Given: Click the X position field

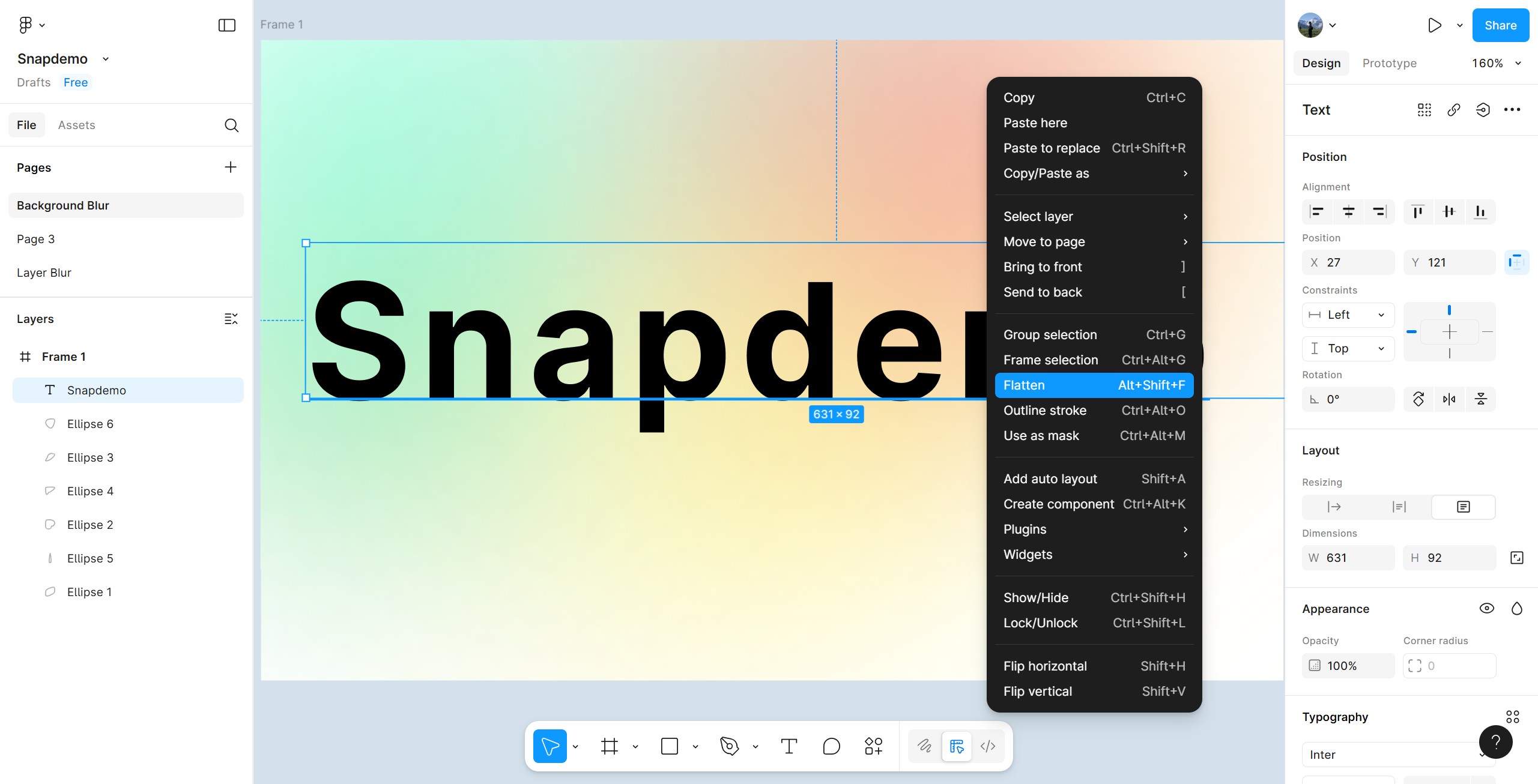Looking at the screenshot, I should pyautogui.click(x=1348, y=262).
